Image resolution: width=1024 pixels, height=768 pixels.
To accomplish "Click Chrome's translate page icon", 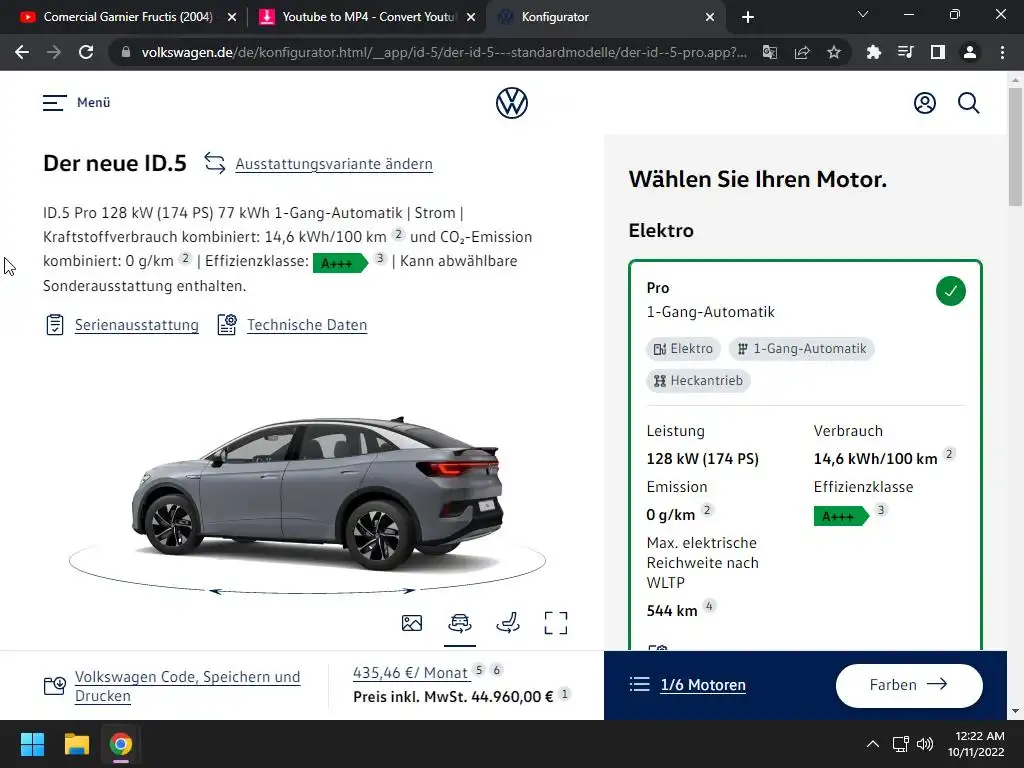I will pos(770,52).
